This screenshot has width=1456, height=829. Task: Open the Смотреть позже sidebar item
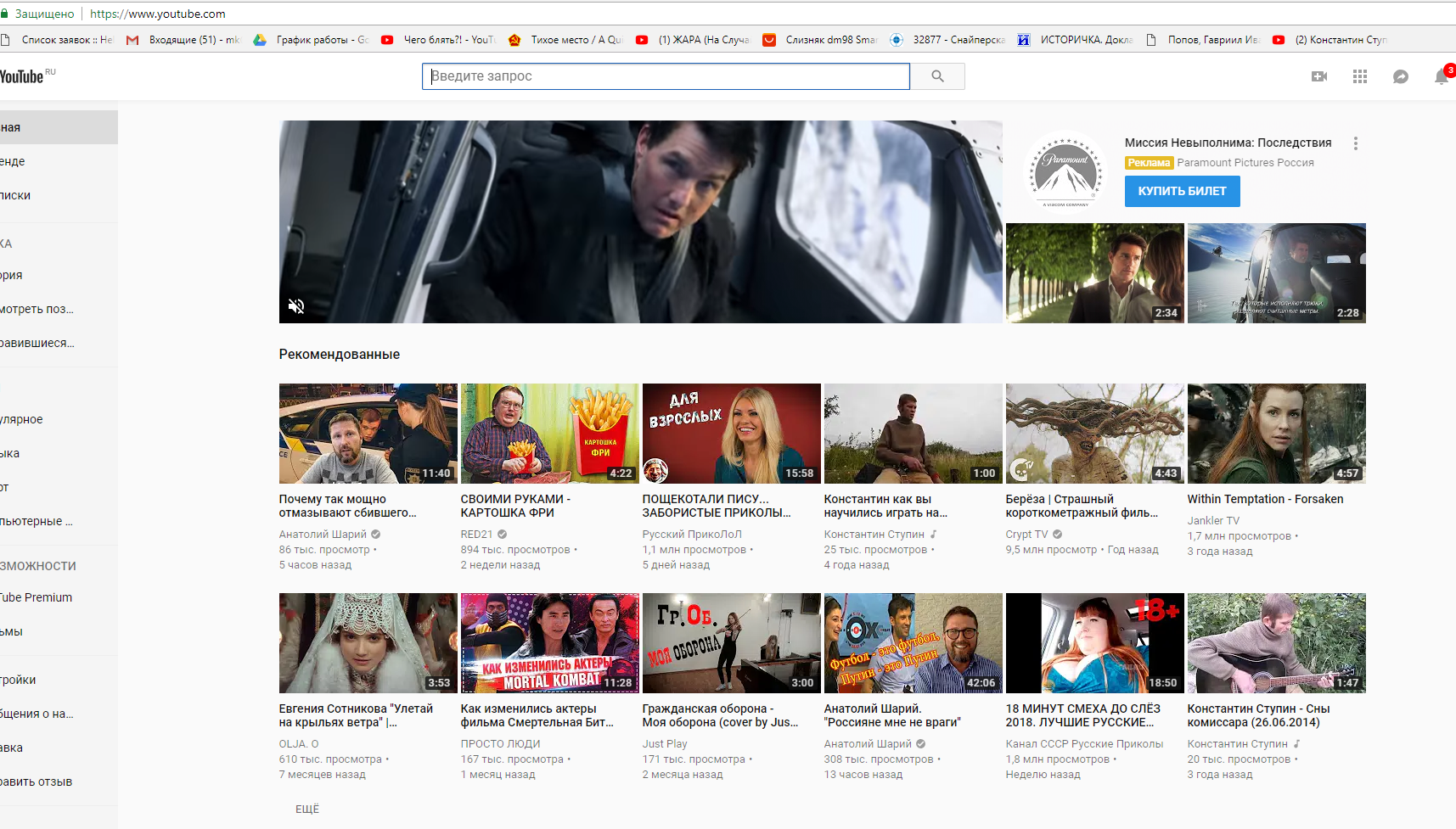click(59, 309)
